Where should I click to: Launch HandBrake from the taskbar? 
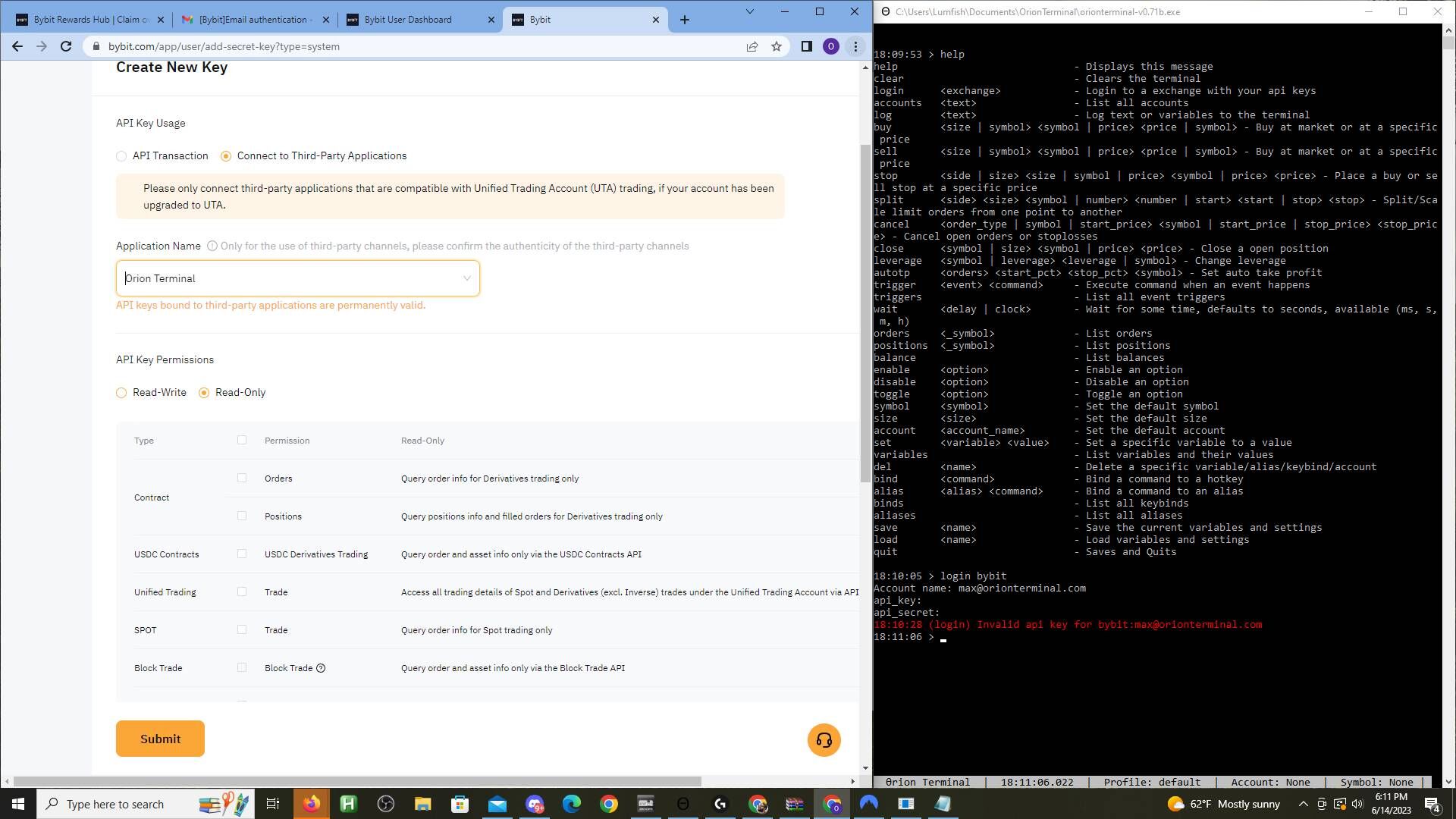[x=348, y=804]
